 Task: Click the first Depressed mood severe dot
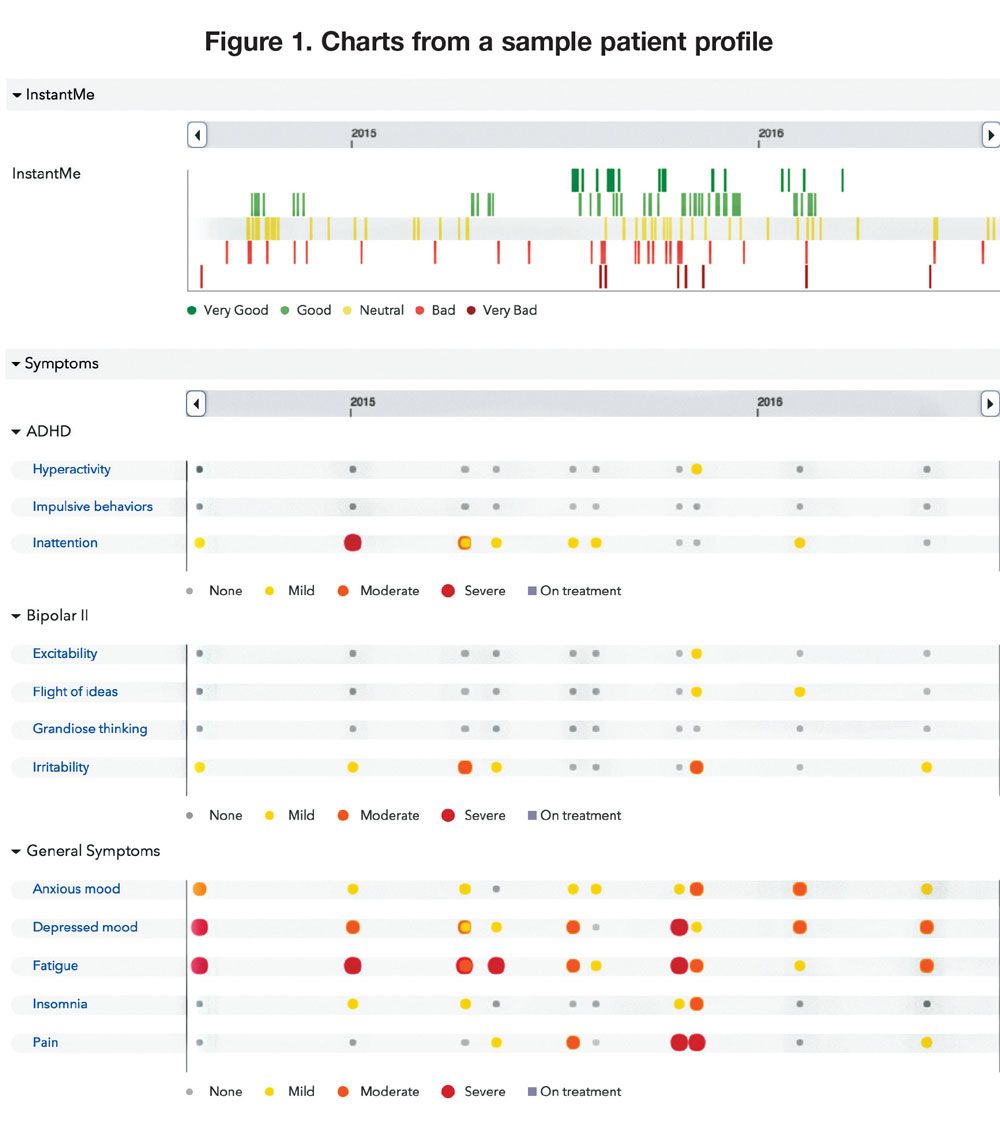[x=199, y=927]
